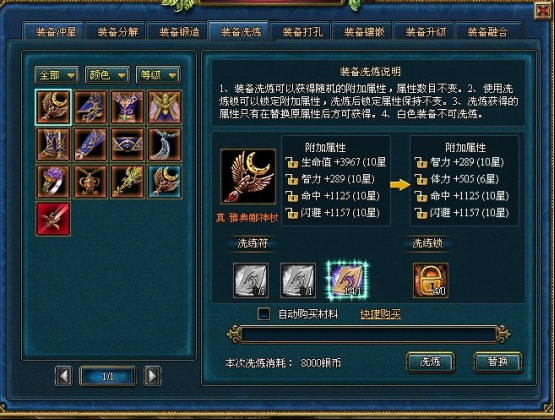555x420 pixels.
Task: Click the glowing purple refining scroll
Action: [347, 281]
